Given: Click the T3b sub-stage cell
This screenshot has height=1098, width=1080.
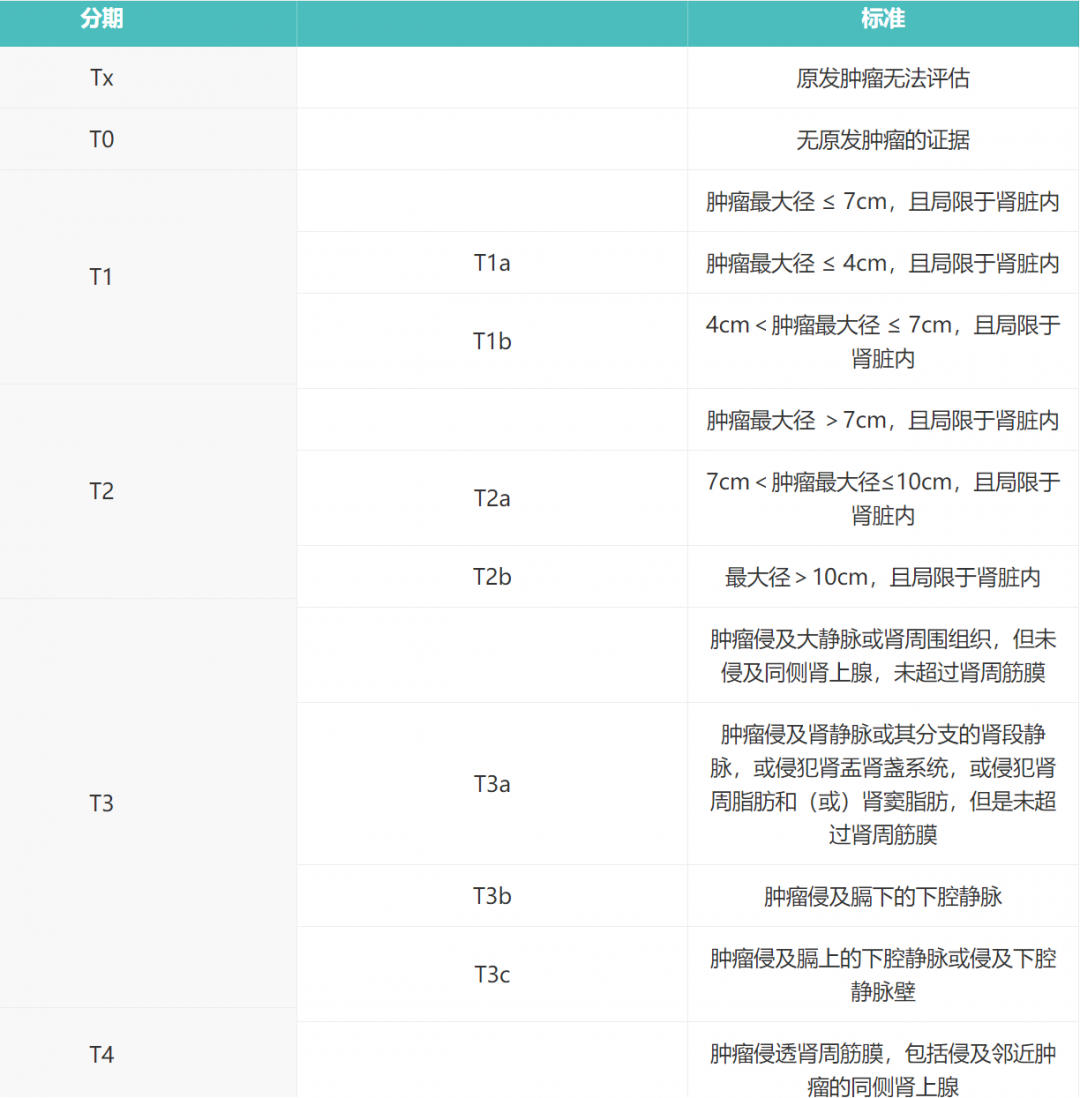Looking at the screenshot, I should pyautogui.click(x=492, y=896).
